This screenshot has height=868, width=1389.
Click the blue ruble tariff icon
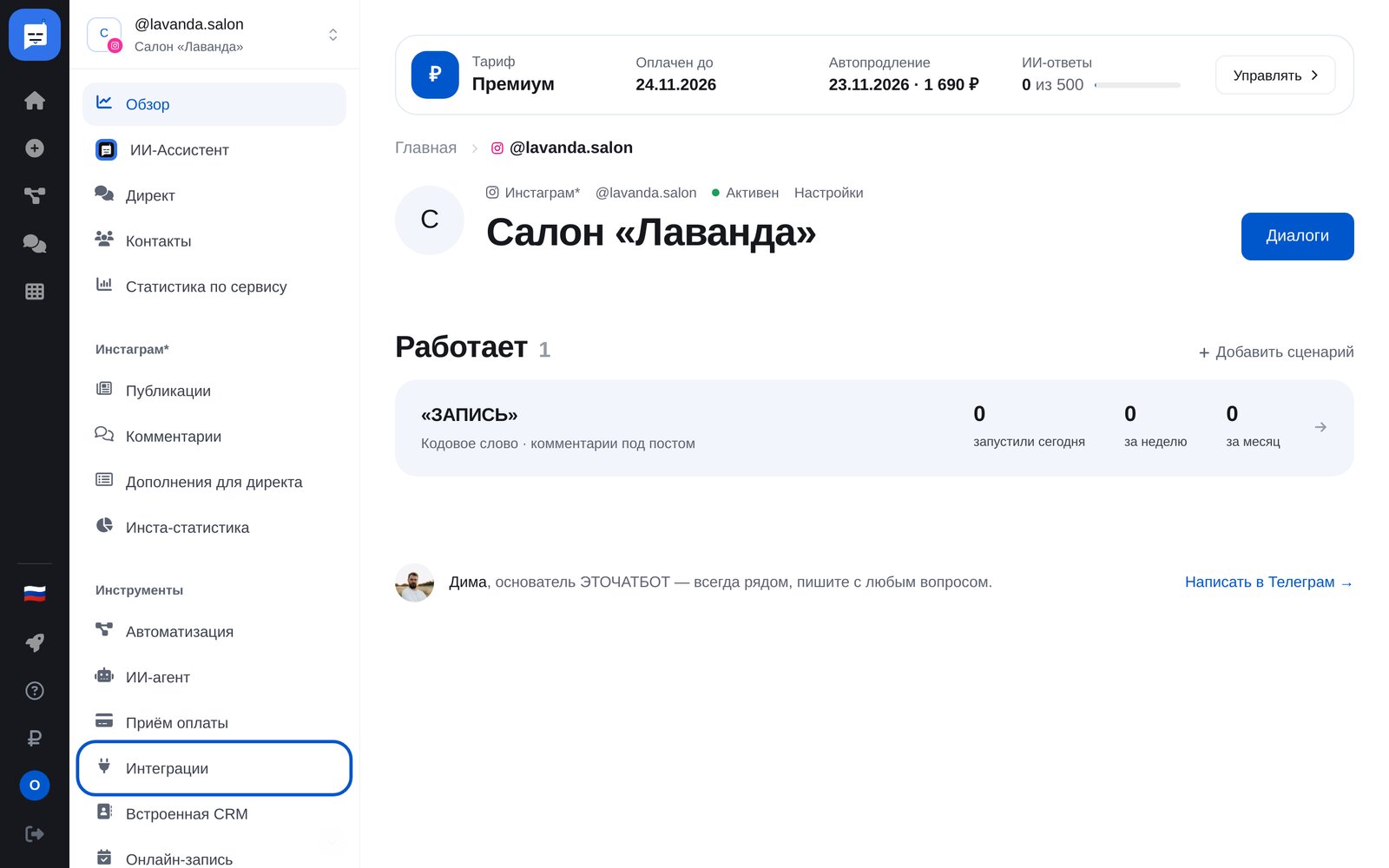pyautogui.click(x=435, y=75)
